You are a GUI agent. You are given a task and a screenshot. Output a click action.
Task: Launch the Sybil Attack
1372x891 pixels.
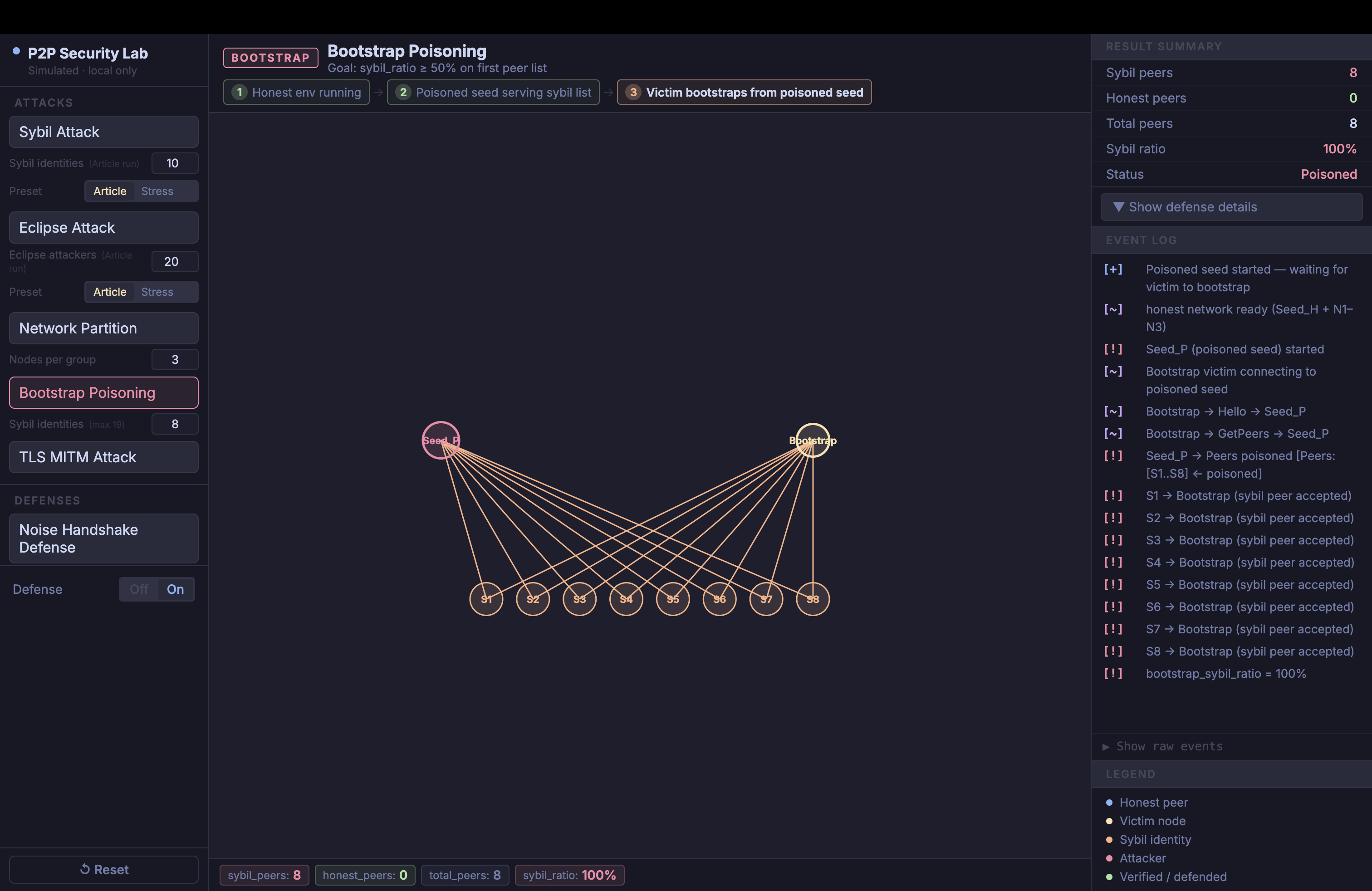pyautogui.click(x=104, y=132)
